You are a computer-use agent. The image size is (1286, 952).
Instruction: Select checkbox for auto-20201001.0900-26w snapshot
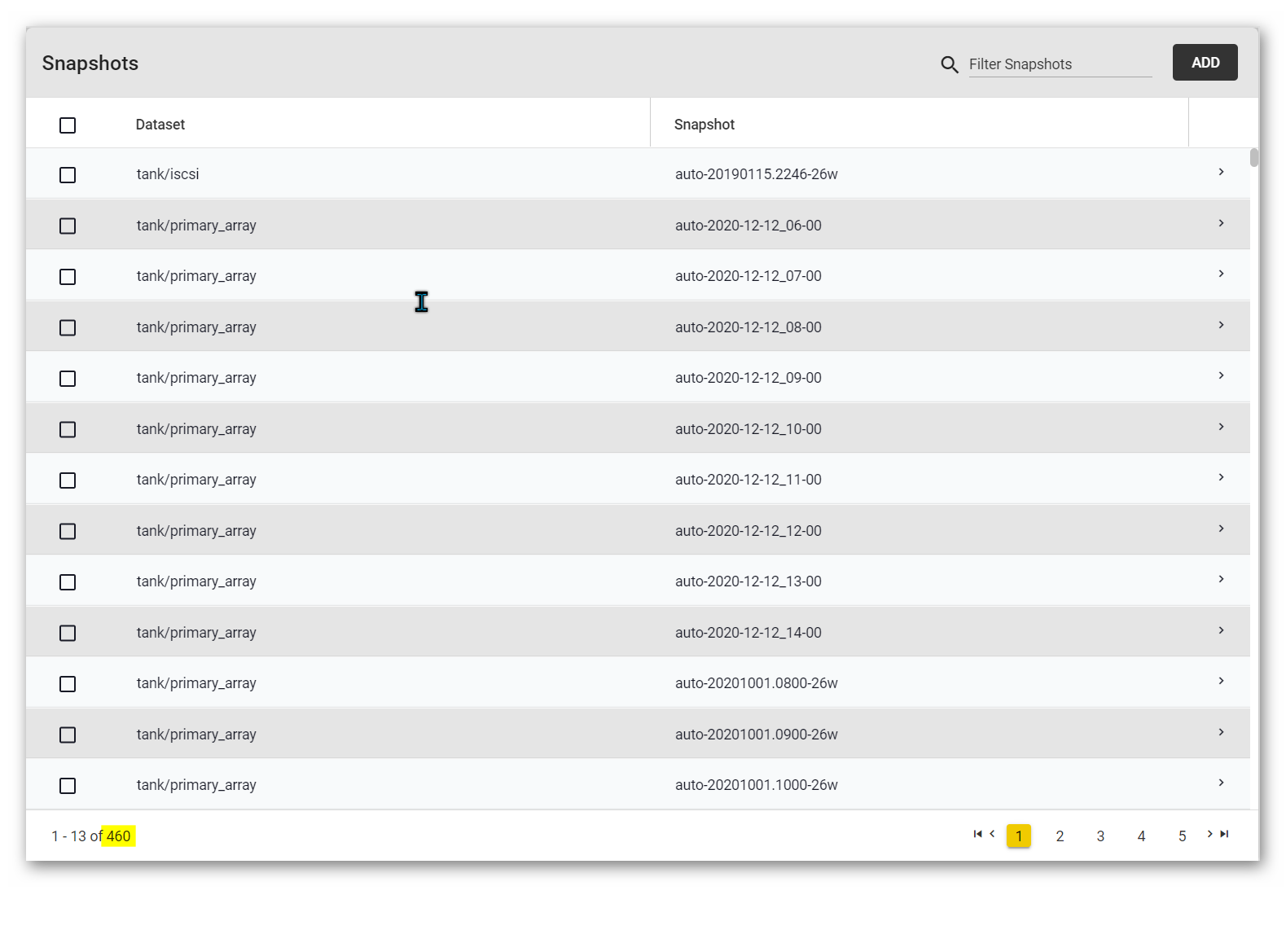[68, 735]
